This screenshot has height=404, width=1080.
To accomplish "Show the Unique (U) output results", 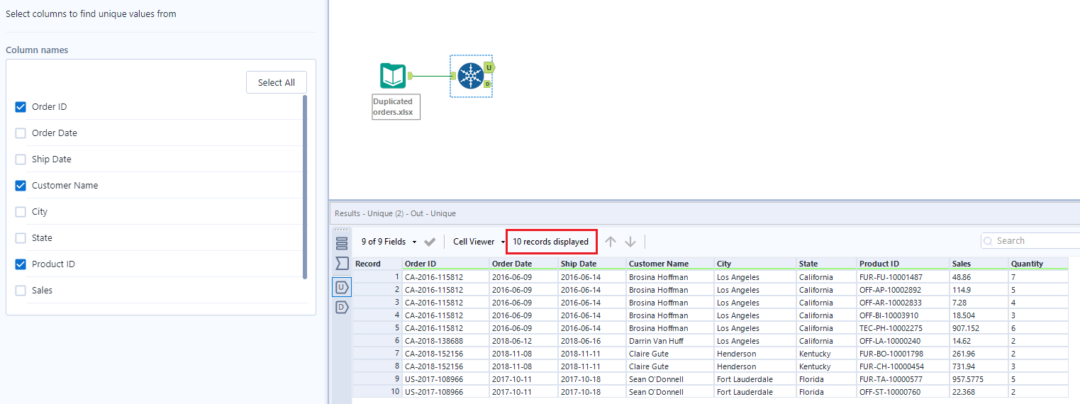I will point(341,287).
